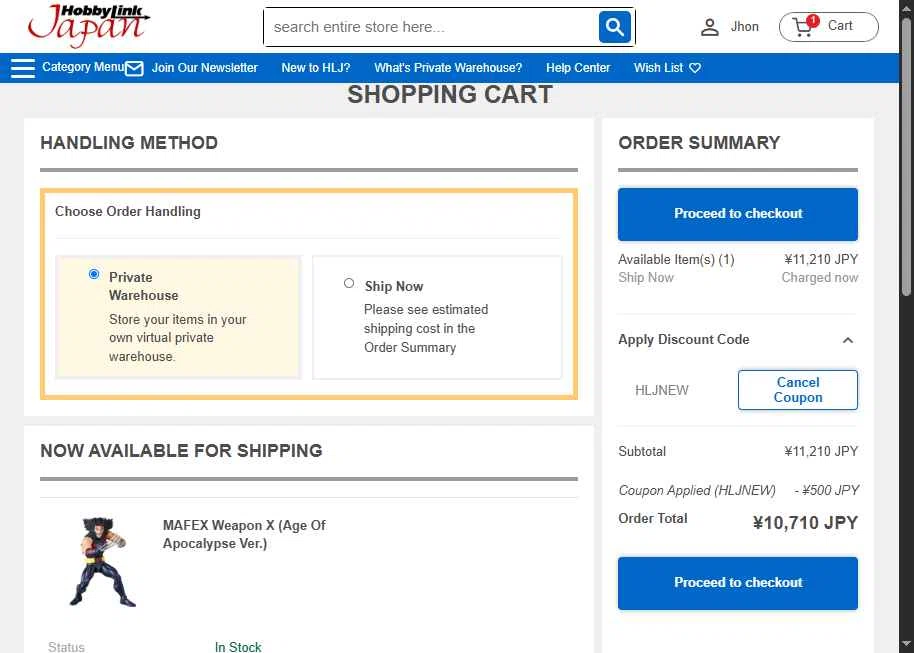Click the blue search magnifier button
Screen dimensions: 914x653
coord(614,27)
